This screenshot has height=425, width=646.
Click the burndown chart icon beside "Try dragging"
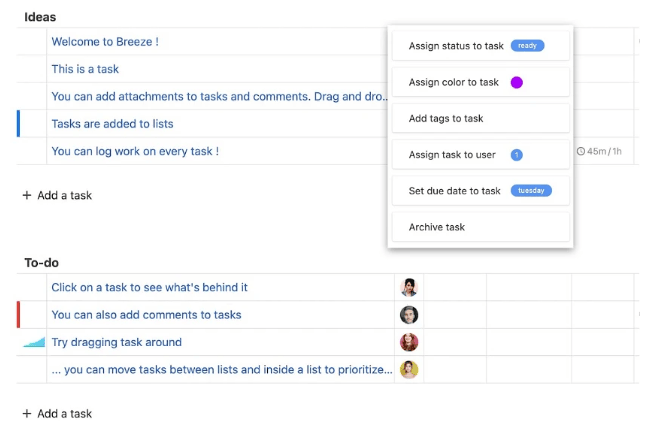click(34, 342)
